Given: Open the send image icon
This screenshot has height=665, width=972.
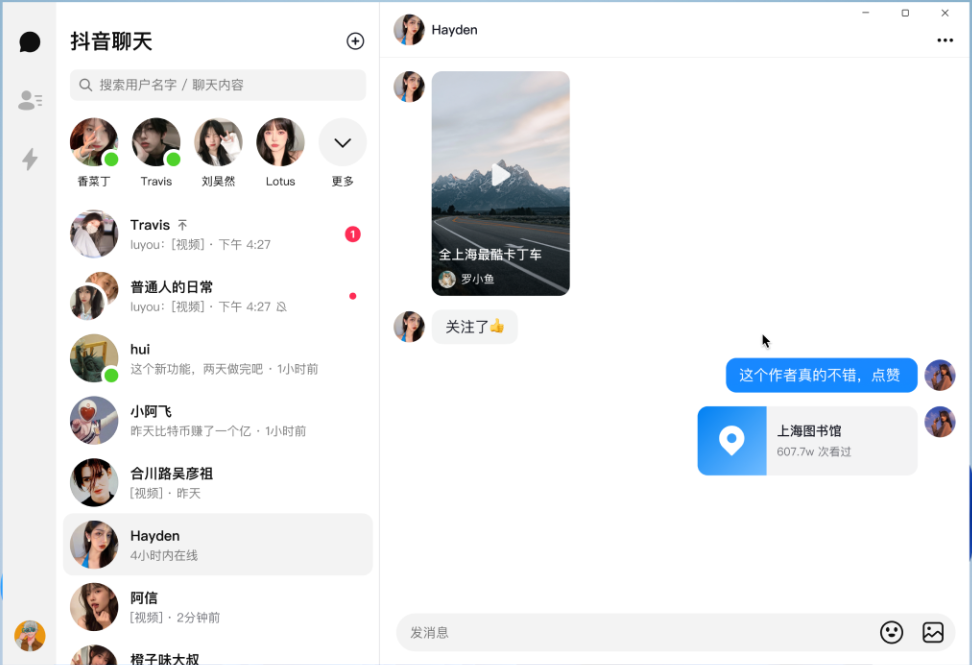Looking at the screenshot, I should click(933, 632).
